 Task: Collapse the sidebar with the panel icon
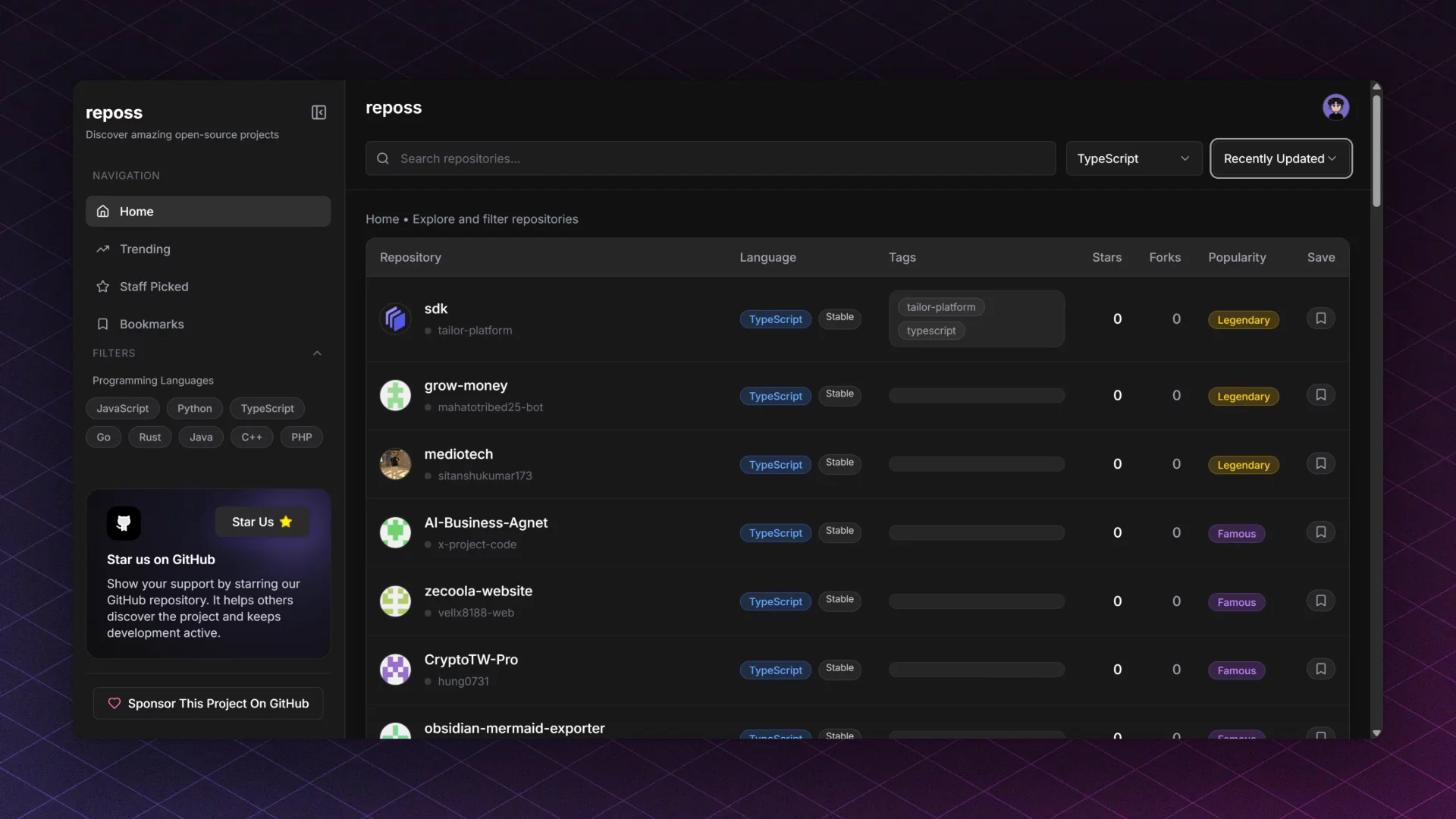[318, 112]
